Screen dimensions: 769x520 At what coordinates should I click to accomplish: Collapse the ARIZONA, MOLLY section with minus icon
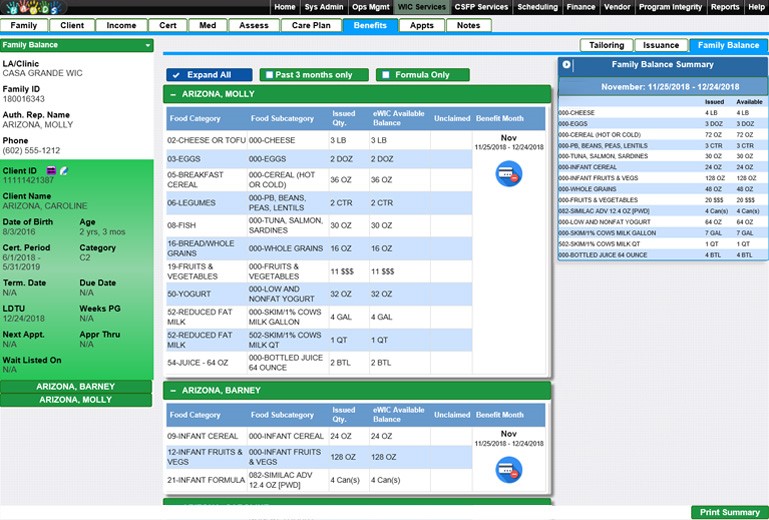coord(172,94)
